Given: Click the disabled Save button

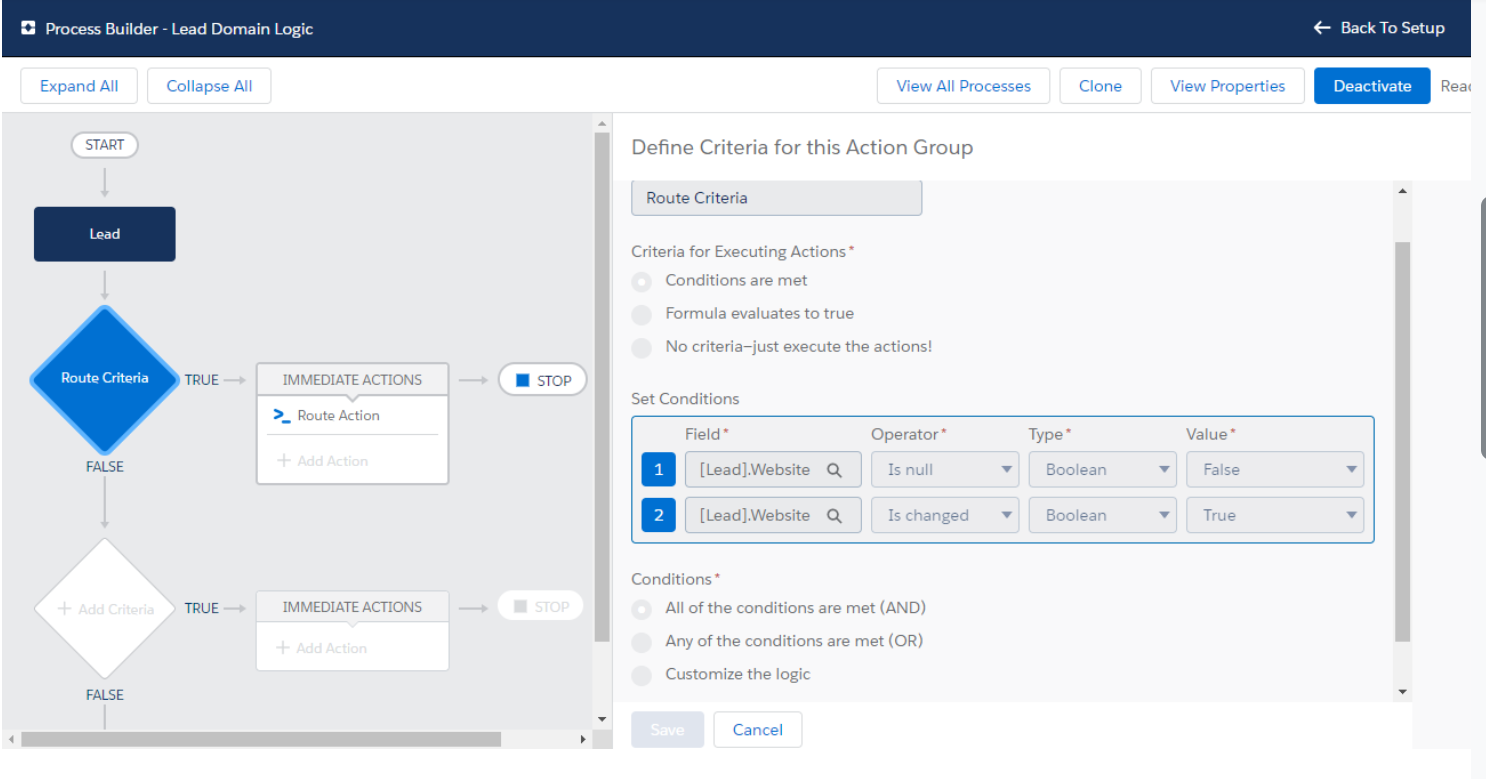Looking at the screenshot, I should point(667,730).
